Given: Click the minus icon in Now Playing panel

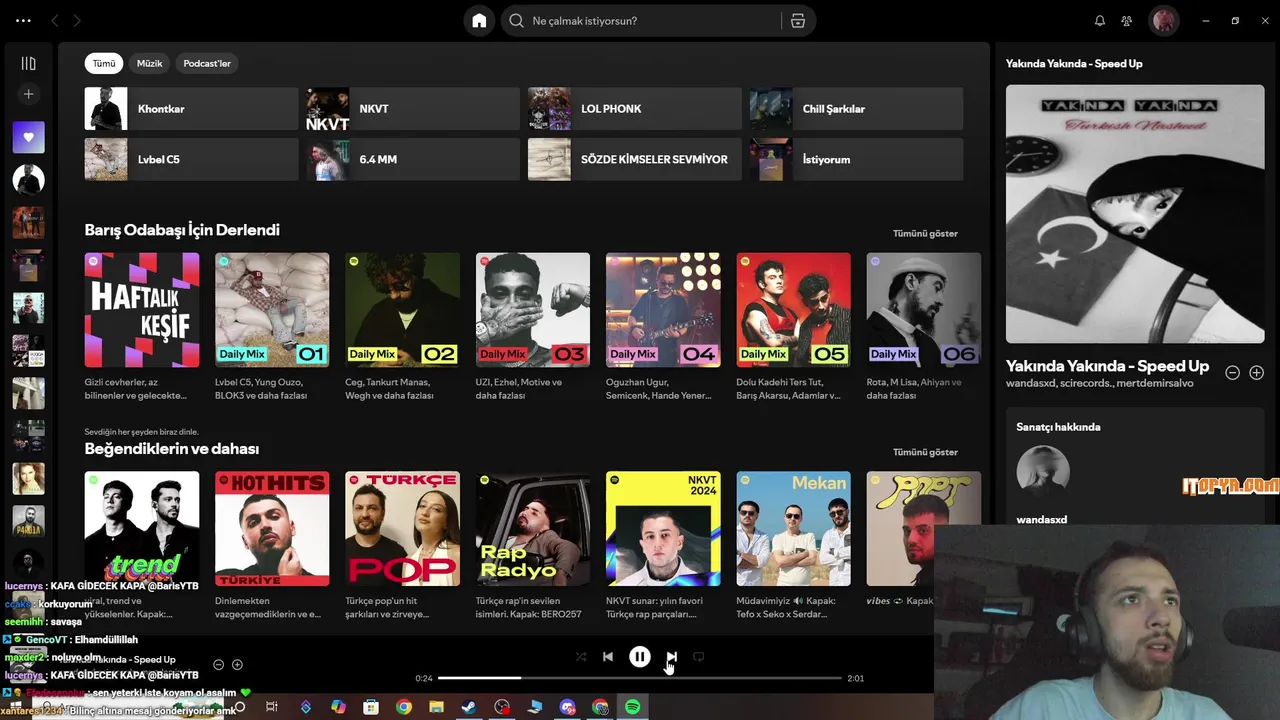Looking at the screenshot, I should point(1233,373).
